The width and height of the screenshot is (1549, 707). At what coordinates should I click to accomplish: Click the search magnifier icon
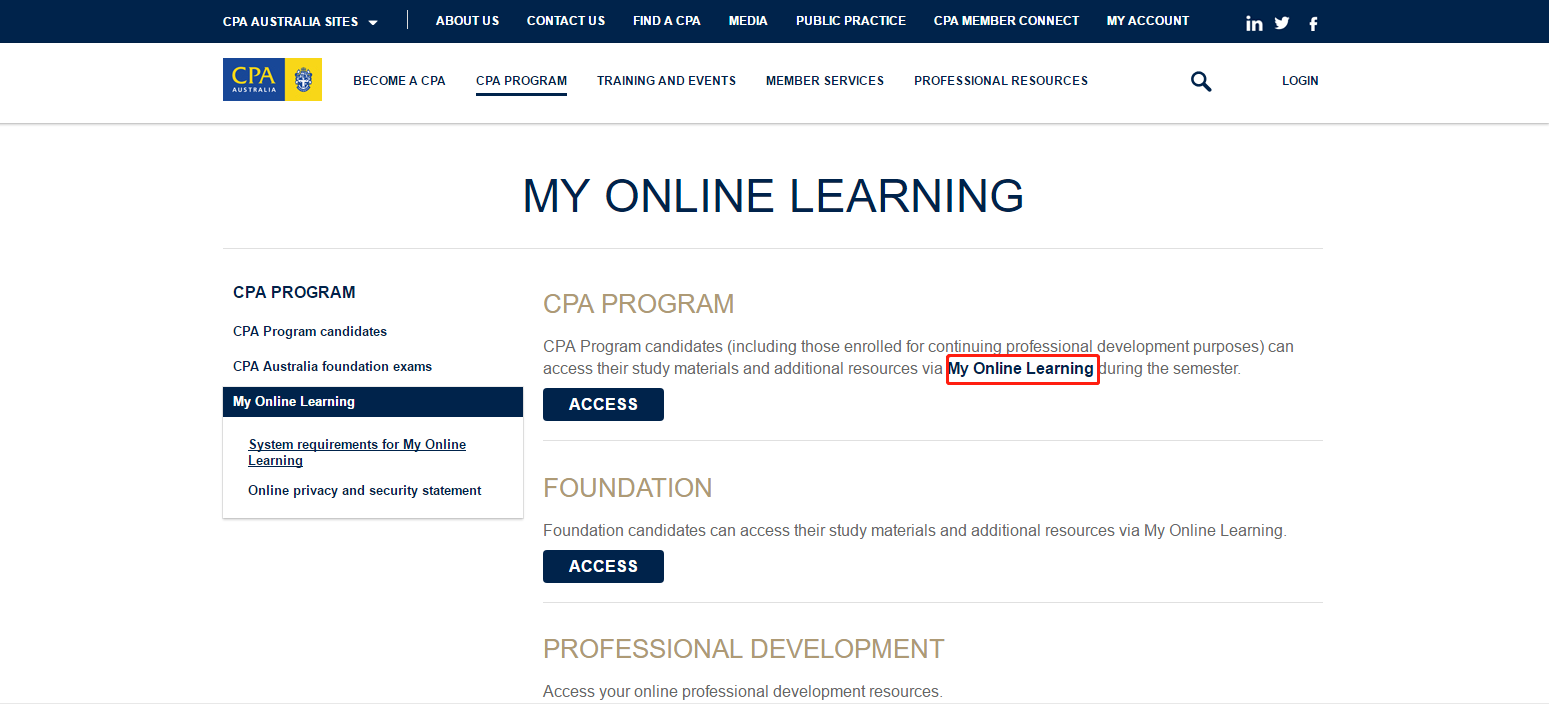click(1201, 81)
